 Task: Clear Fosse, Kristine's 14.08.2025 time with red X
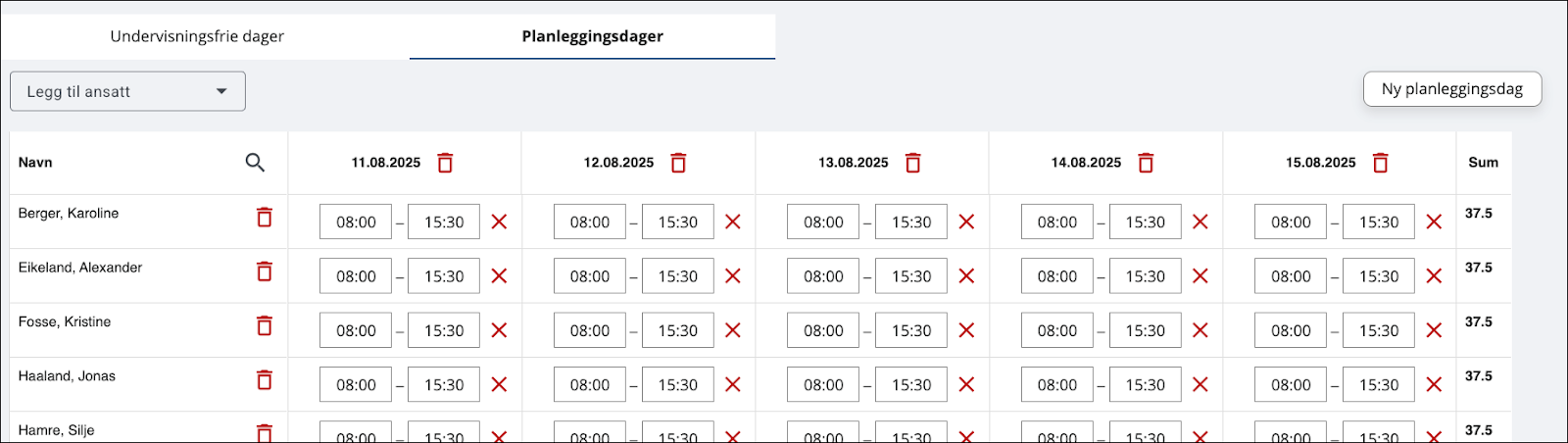1200,330
